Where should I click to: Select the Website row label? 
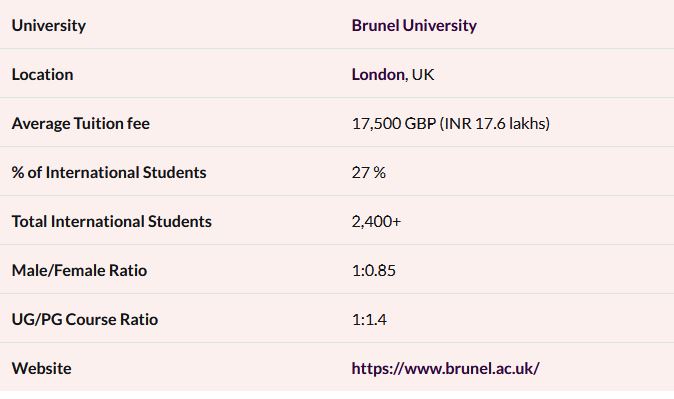tap(41, 368)
